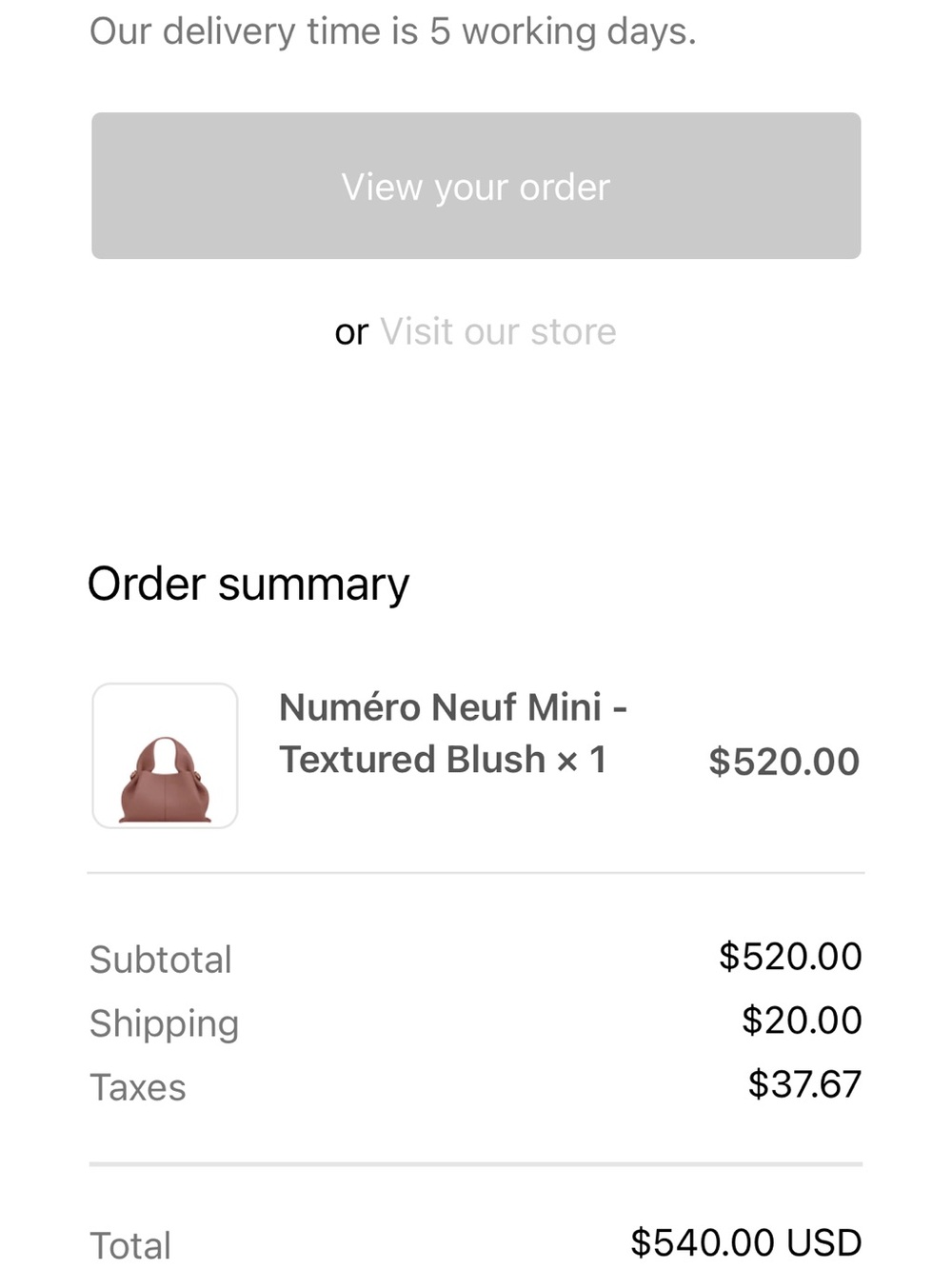Open the Visit our store link
This screenshot has width=952, height=1269.
tap(498, 331)
